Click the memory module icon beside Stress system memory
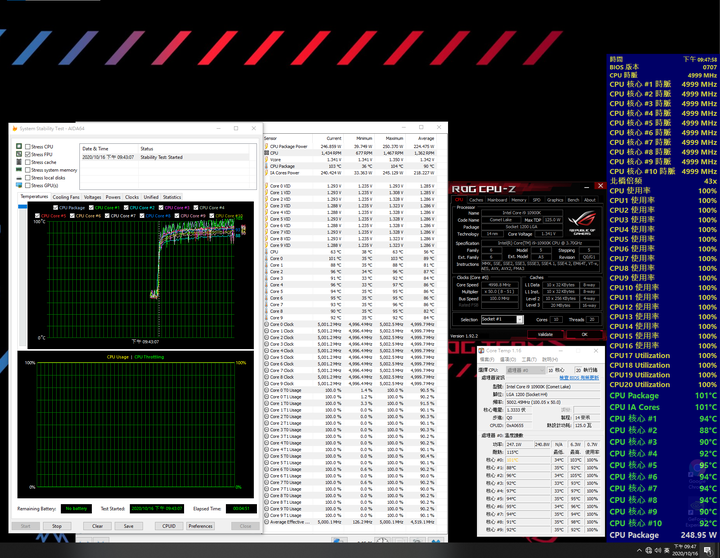Viewport: 720px width, 558px height. [x=19, y=170]
